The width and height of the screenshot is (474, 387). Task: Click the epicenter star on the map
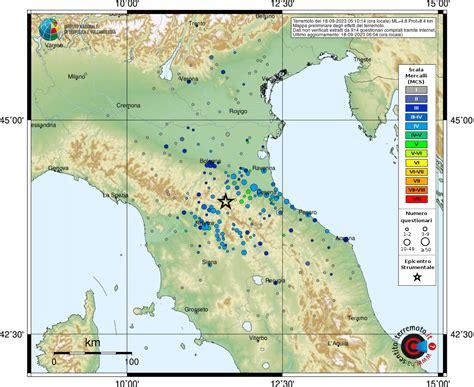coord(226,201)
